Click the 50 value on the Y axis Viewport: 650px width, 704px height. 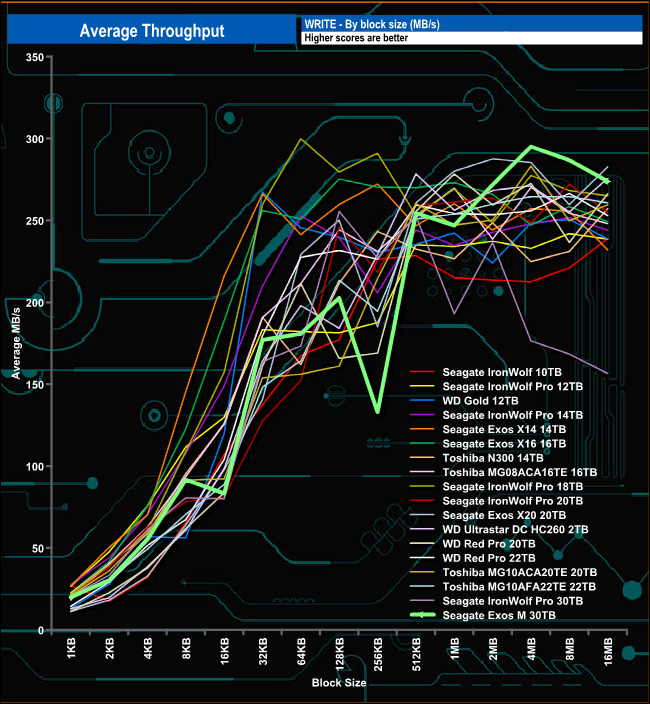pyautogui.click(x=38, y=549)
